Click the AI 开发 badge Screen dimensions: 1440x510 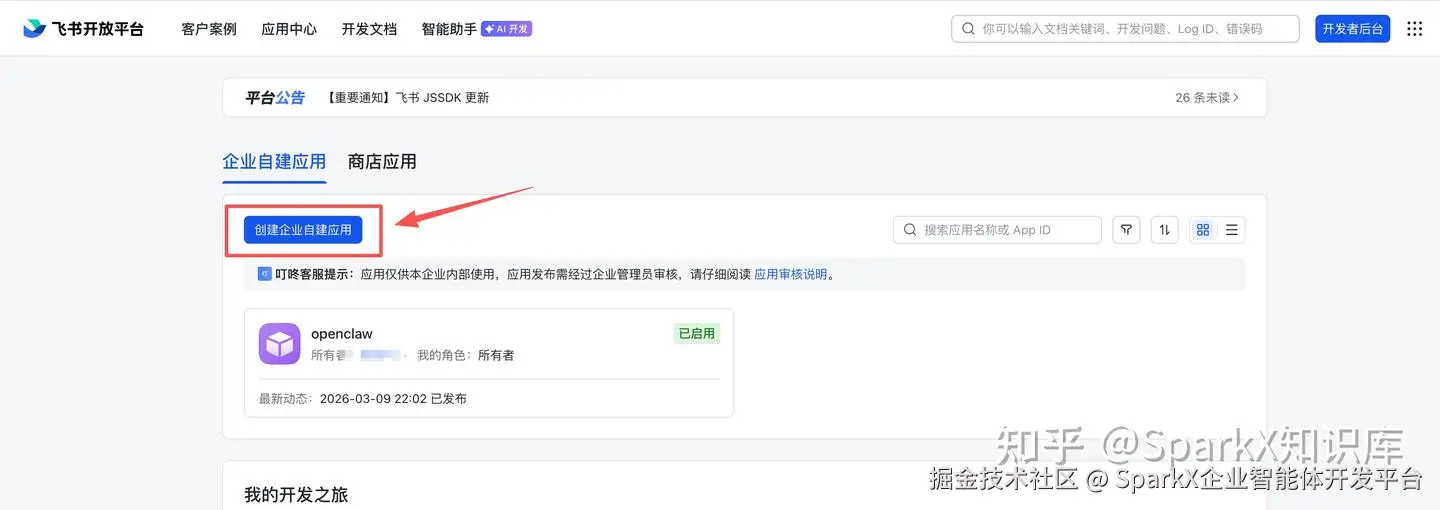(507, 29)
